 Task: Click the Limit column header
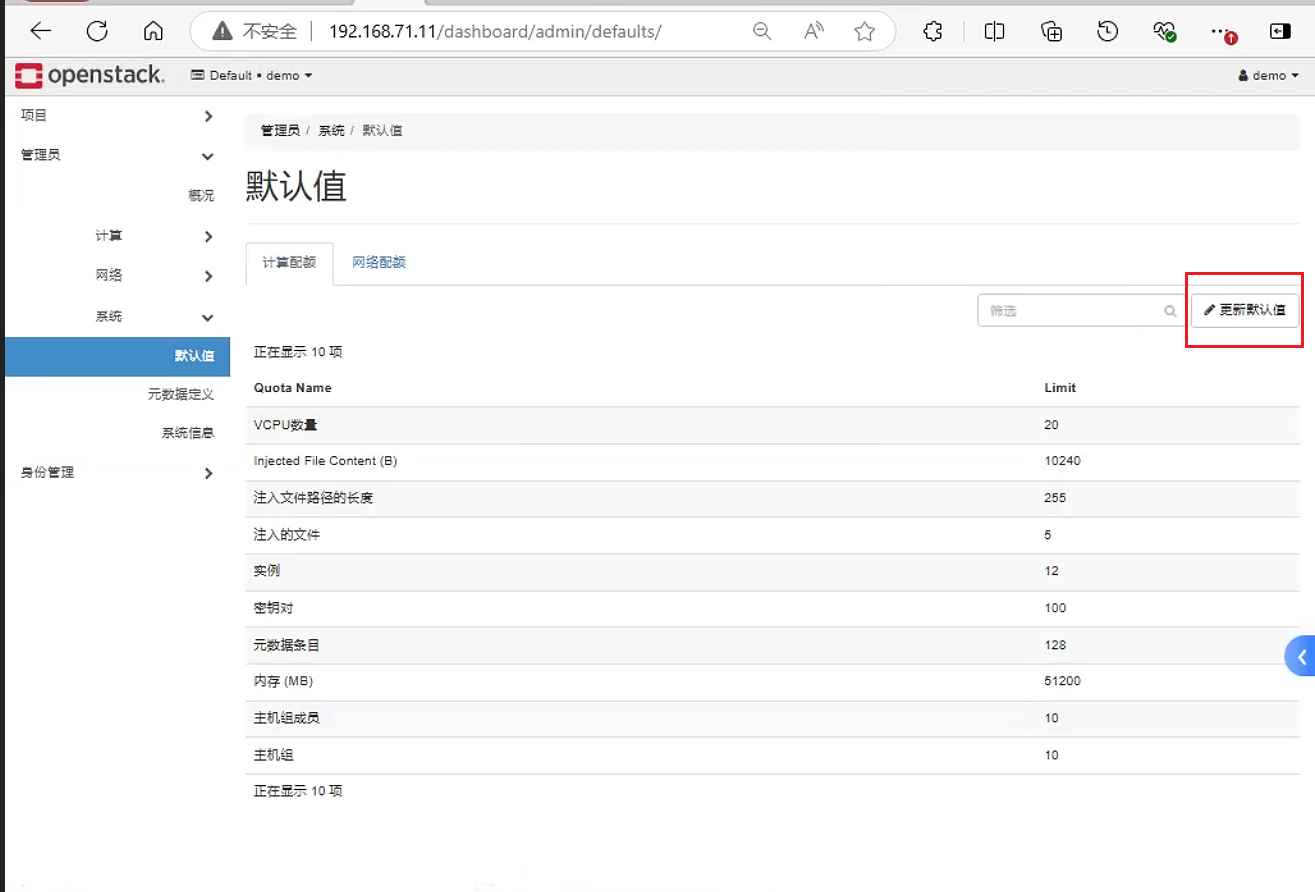pos(1060,387)
